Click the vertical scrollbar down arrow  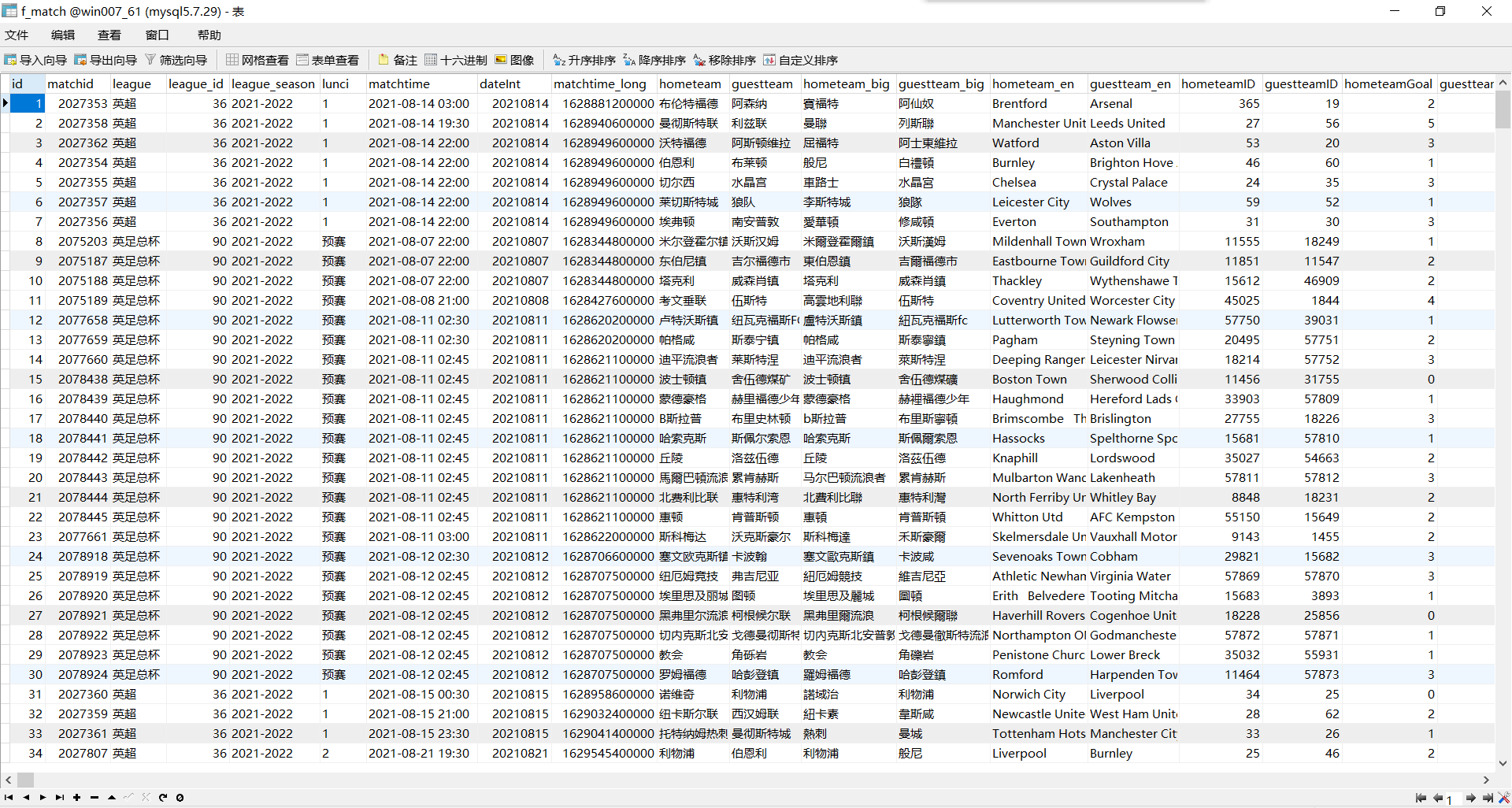tap(1503, 762)
